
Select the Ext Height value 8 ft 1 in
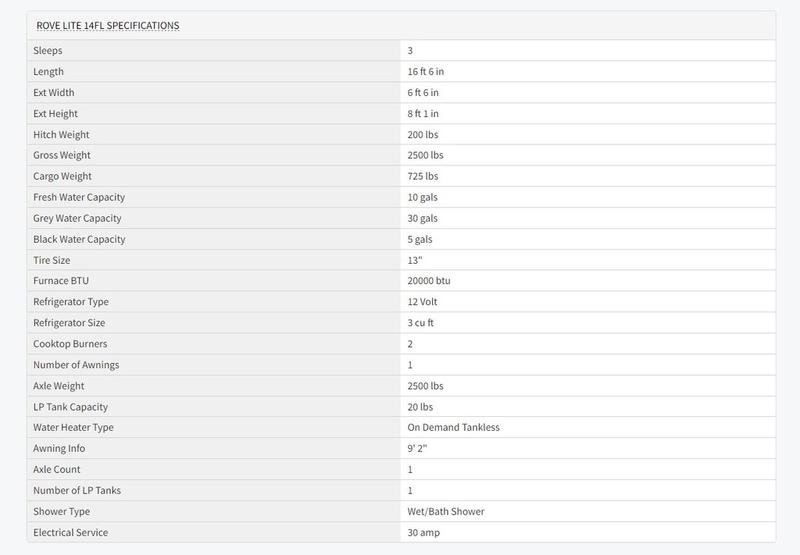click(x=423, y=113)
